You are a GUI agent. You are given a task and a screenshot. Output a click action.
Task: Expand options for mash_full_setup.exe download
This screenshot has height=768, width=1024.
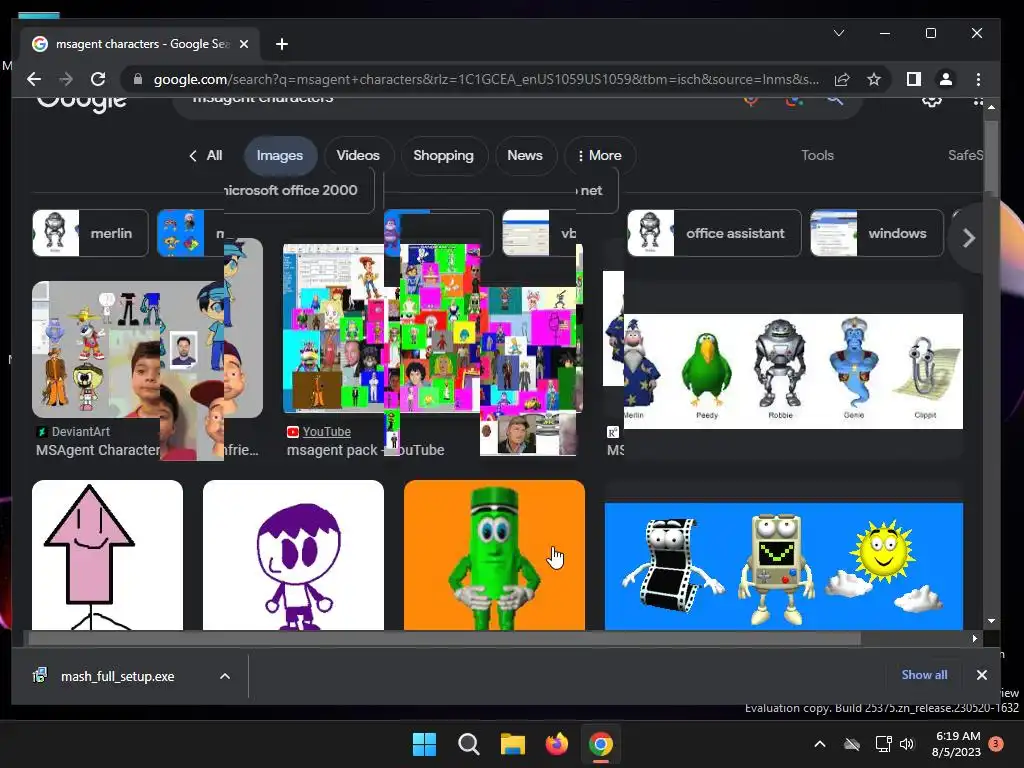[x=225, y=677]
